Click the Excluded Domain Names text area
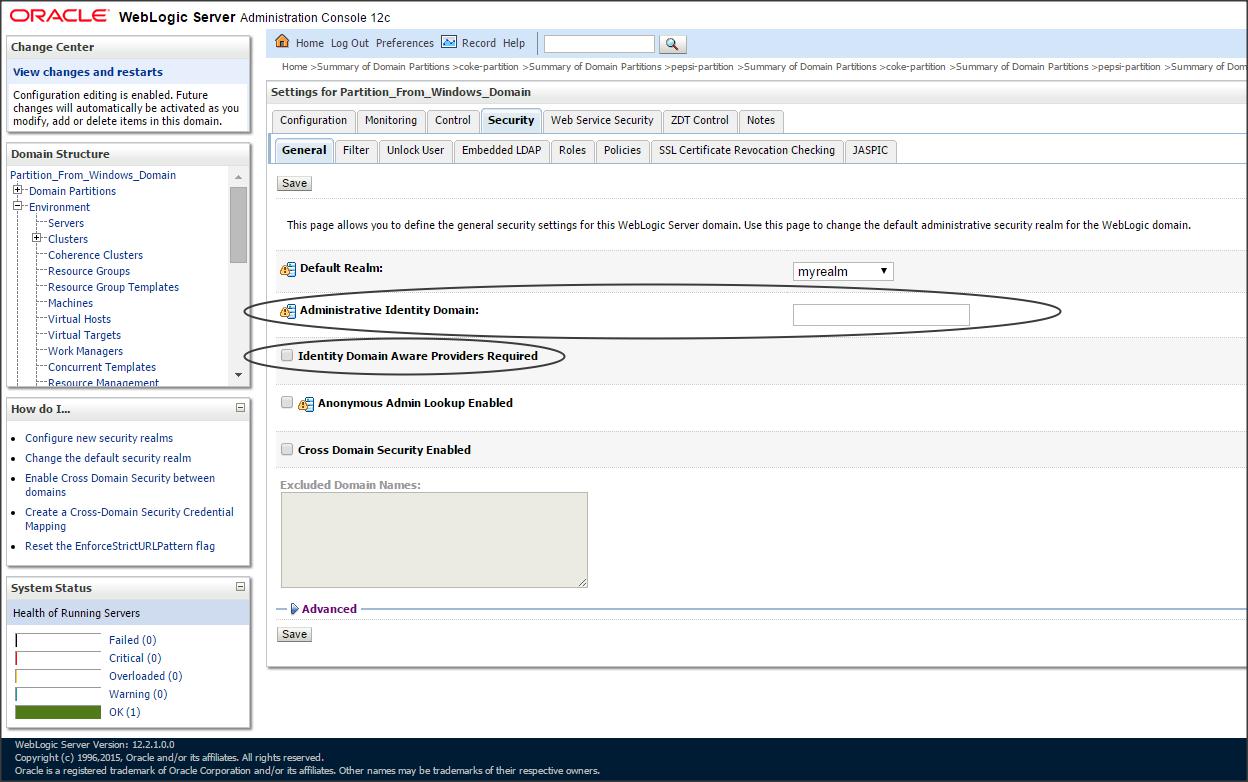This screenshot has height=782, width=1248. [434, 540]
